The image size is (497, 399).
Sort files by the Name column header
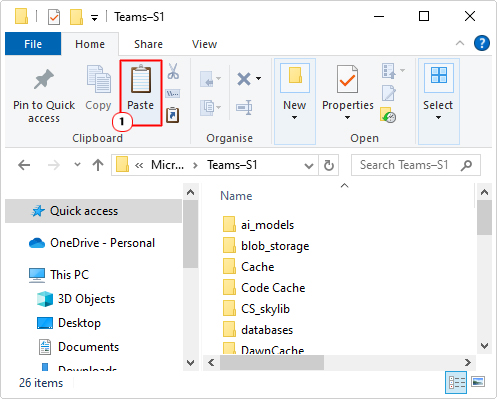point(236,196)
